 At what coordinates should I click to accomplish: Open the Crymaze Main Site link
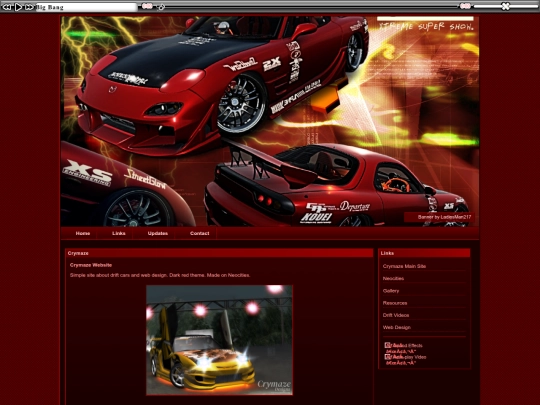pyautogui.click(x=404, y=266)
